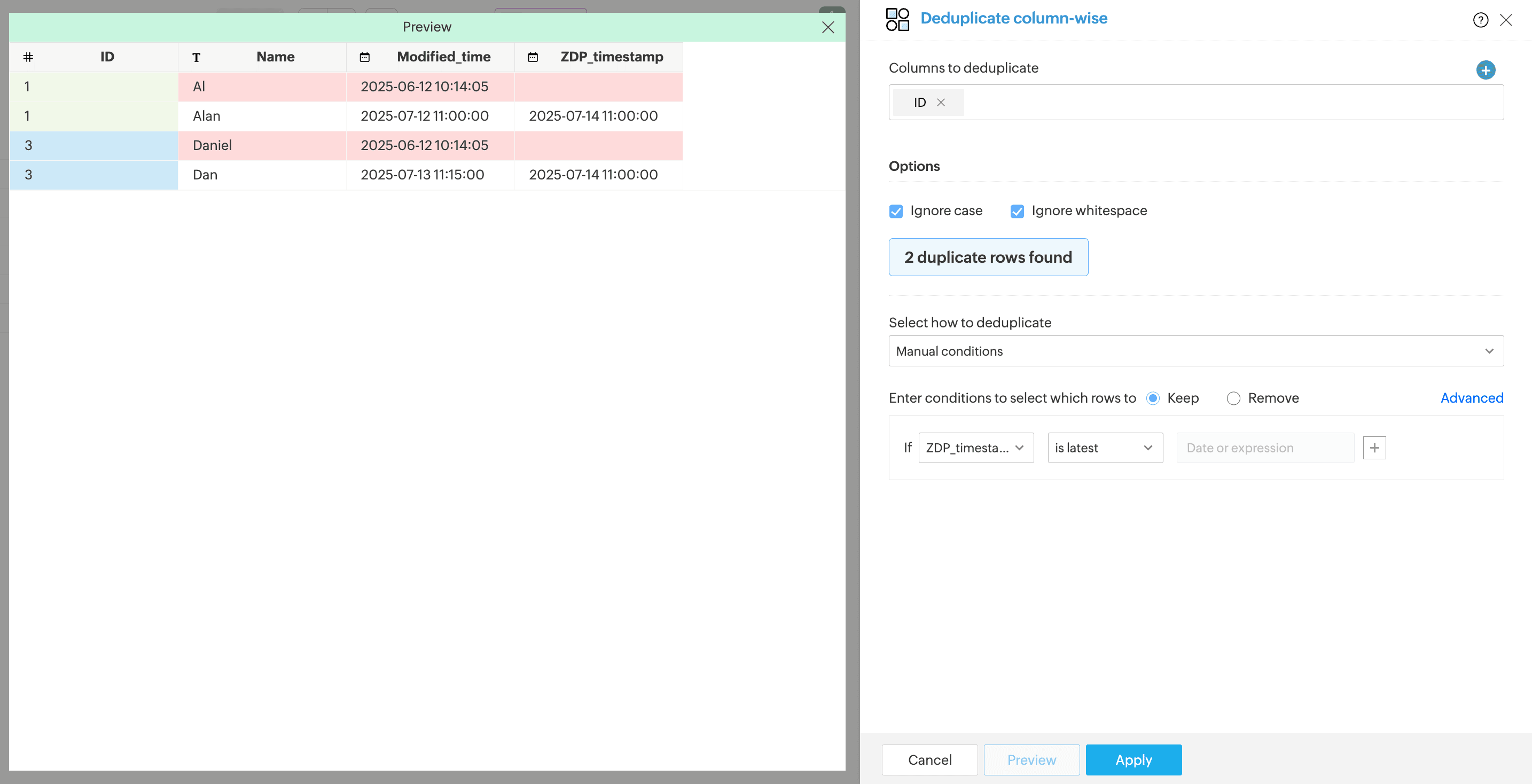Screen dimensions: 1532x784
Task: Click the ID number type icon
Action: pos(28,57)
